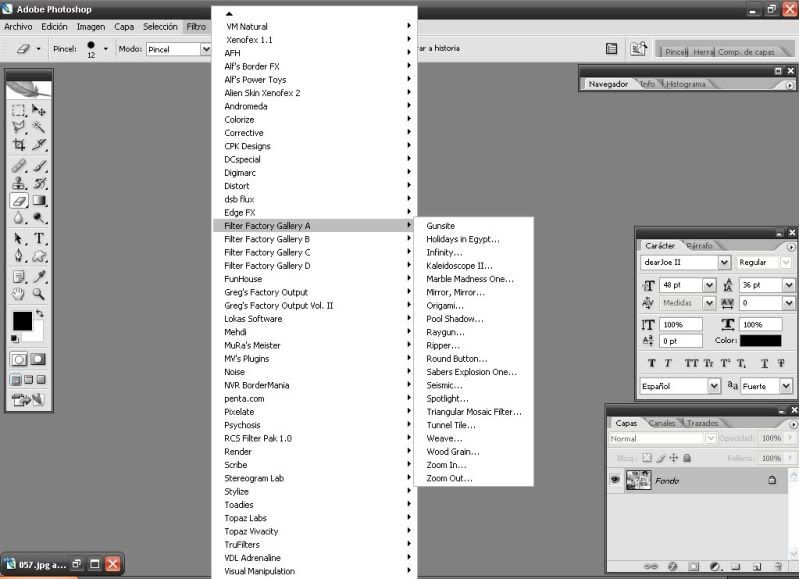799x579 pixels.
Task: Open the dearJoe II font family dropdown
Action: pos(724,262)
